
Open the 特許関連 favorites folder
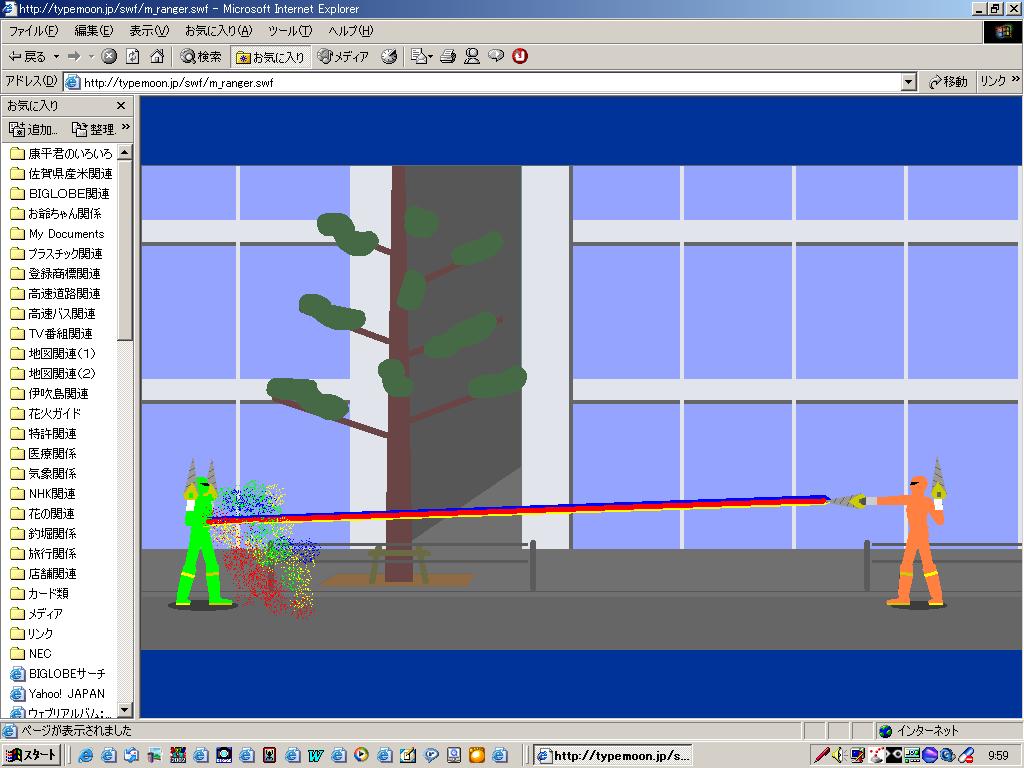tap(44, 434)
